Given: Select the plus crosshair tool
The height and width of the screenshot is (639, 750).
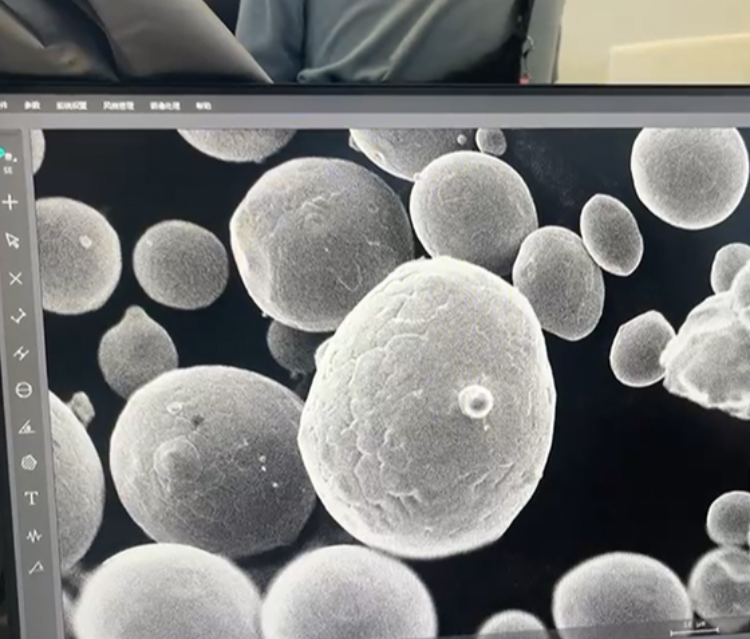Looking at the screenshot, I should click(x=11, y=202).
